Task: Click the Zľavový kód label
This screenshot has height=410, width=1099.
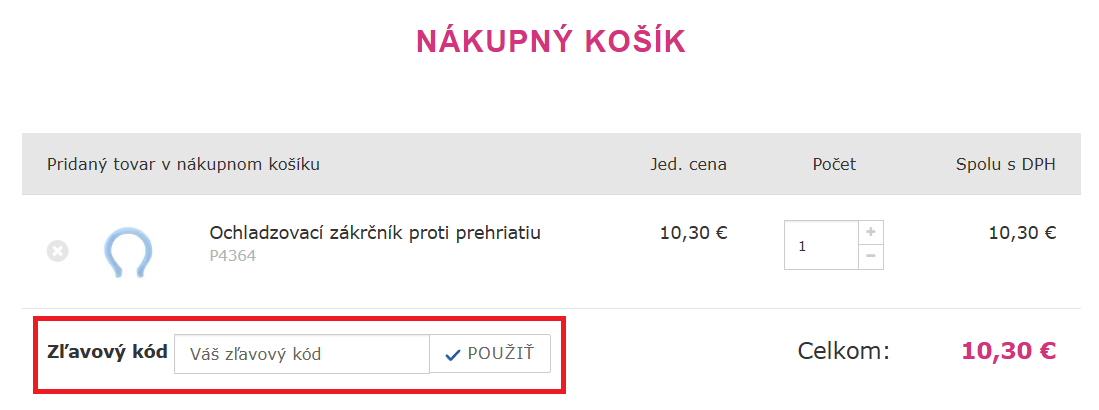Action: [x=107, y=353]
